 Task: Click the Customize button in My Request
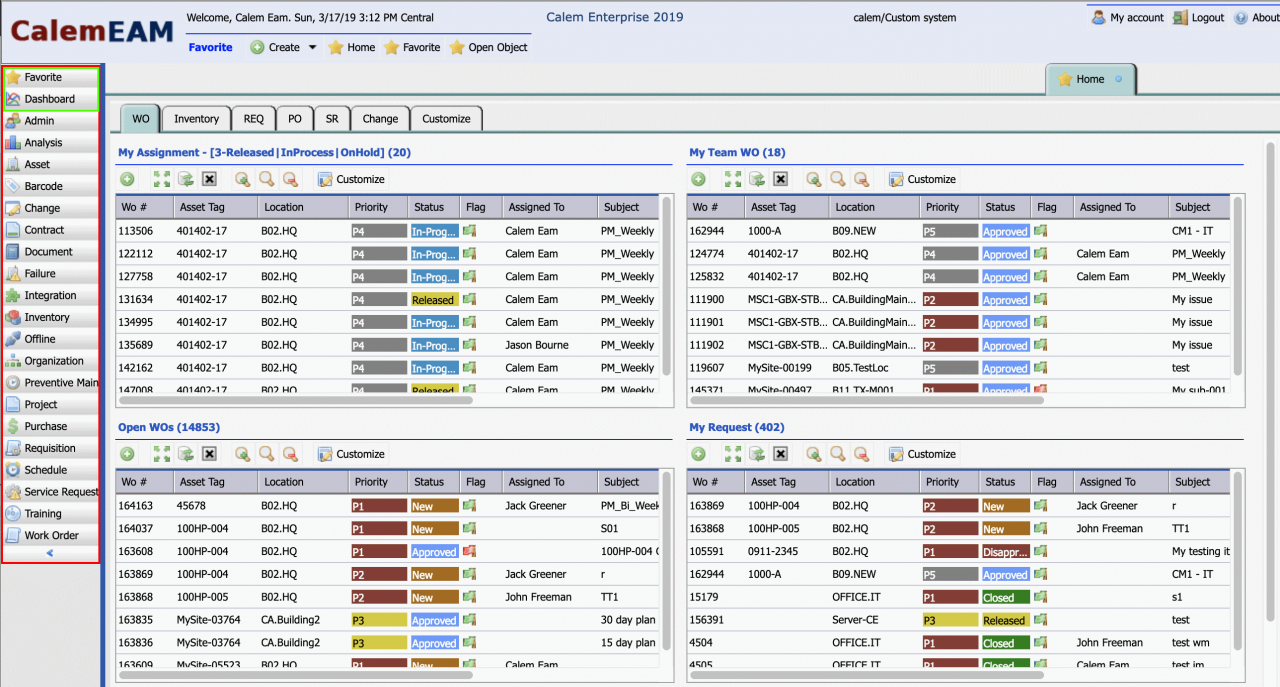922,454
